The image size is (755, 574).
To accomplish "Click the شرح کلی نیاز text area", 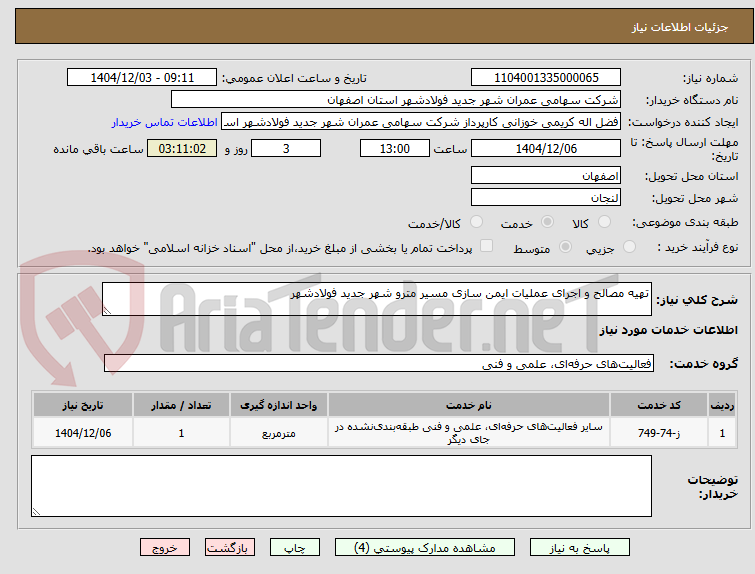I will click(x=377, y=299).
